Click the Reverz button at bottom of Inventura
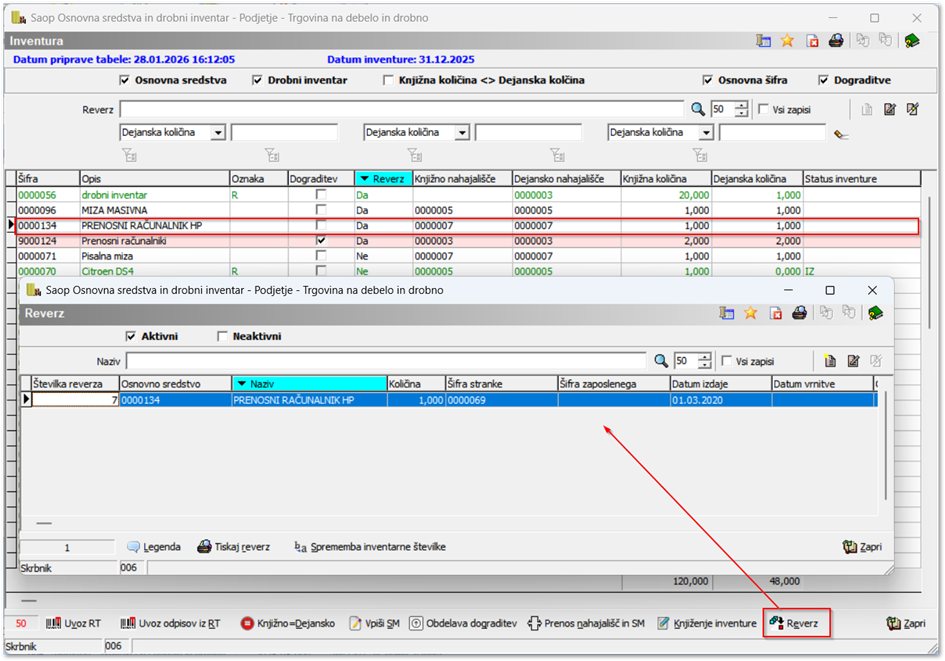This screenshot has height=661, width=945. click(x=797, y=624)
